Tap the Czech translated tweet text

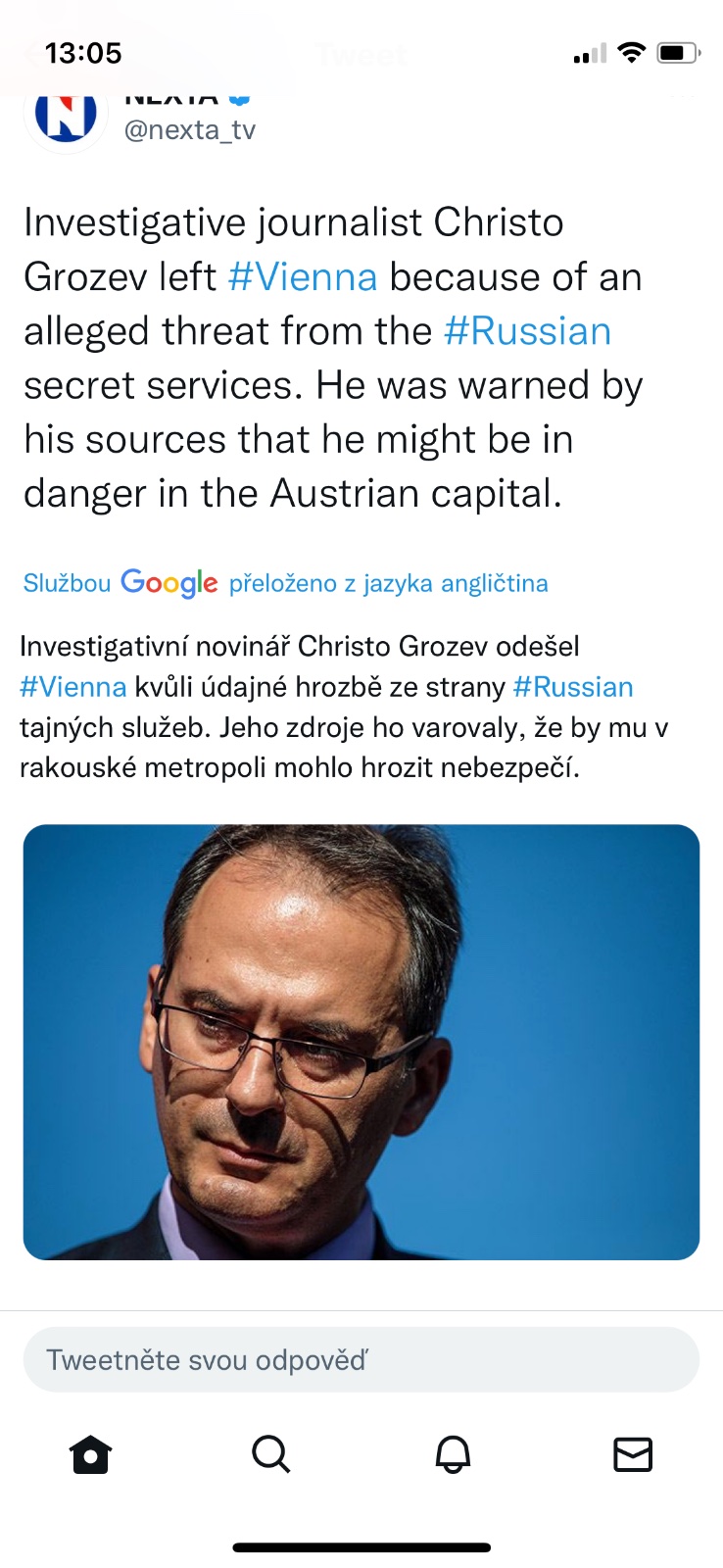pos(343,727)
